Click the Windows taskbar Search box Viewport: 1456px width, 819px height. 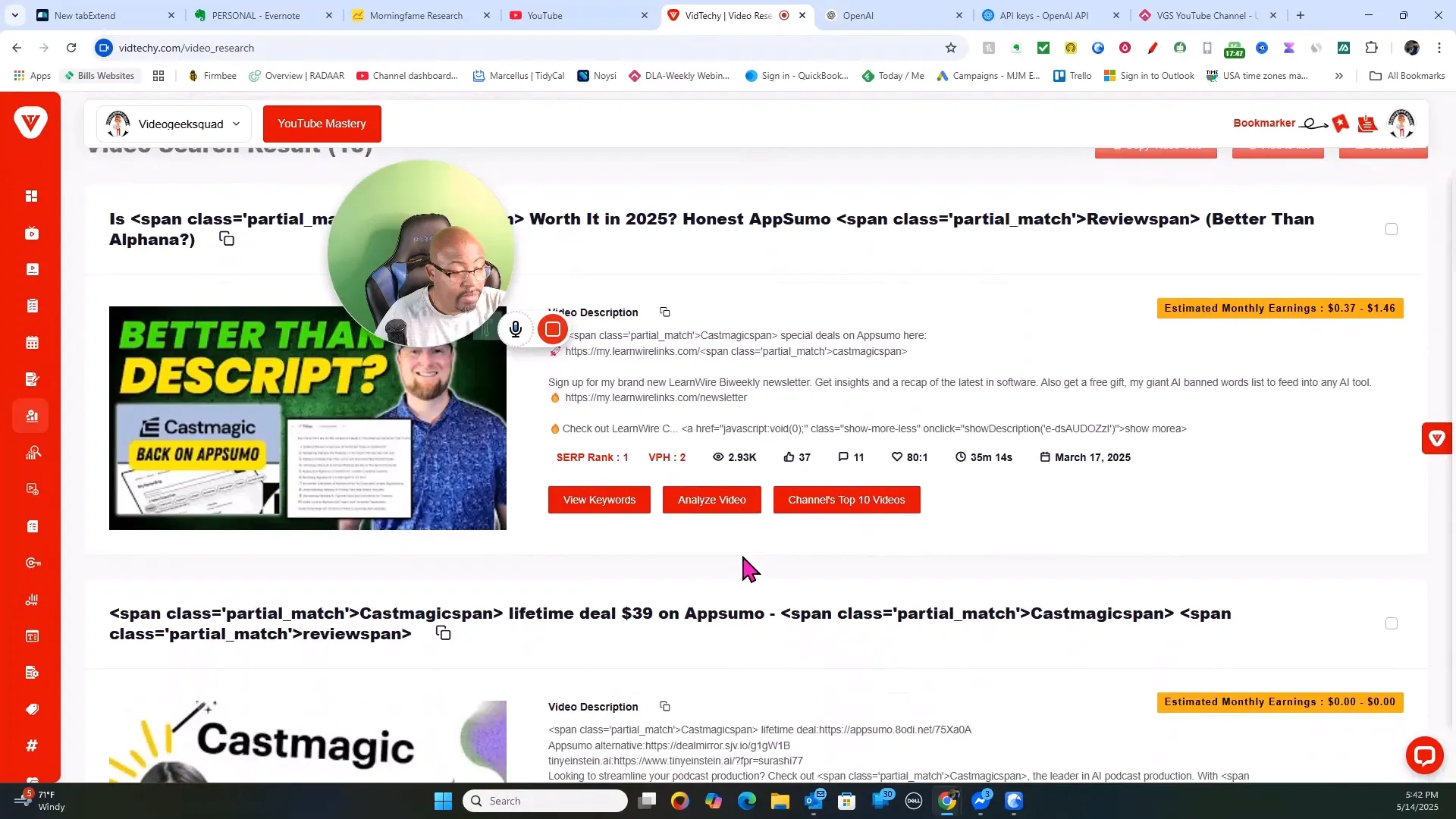pos(544,801)
